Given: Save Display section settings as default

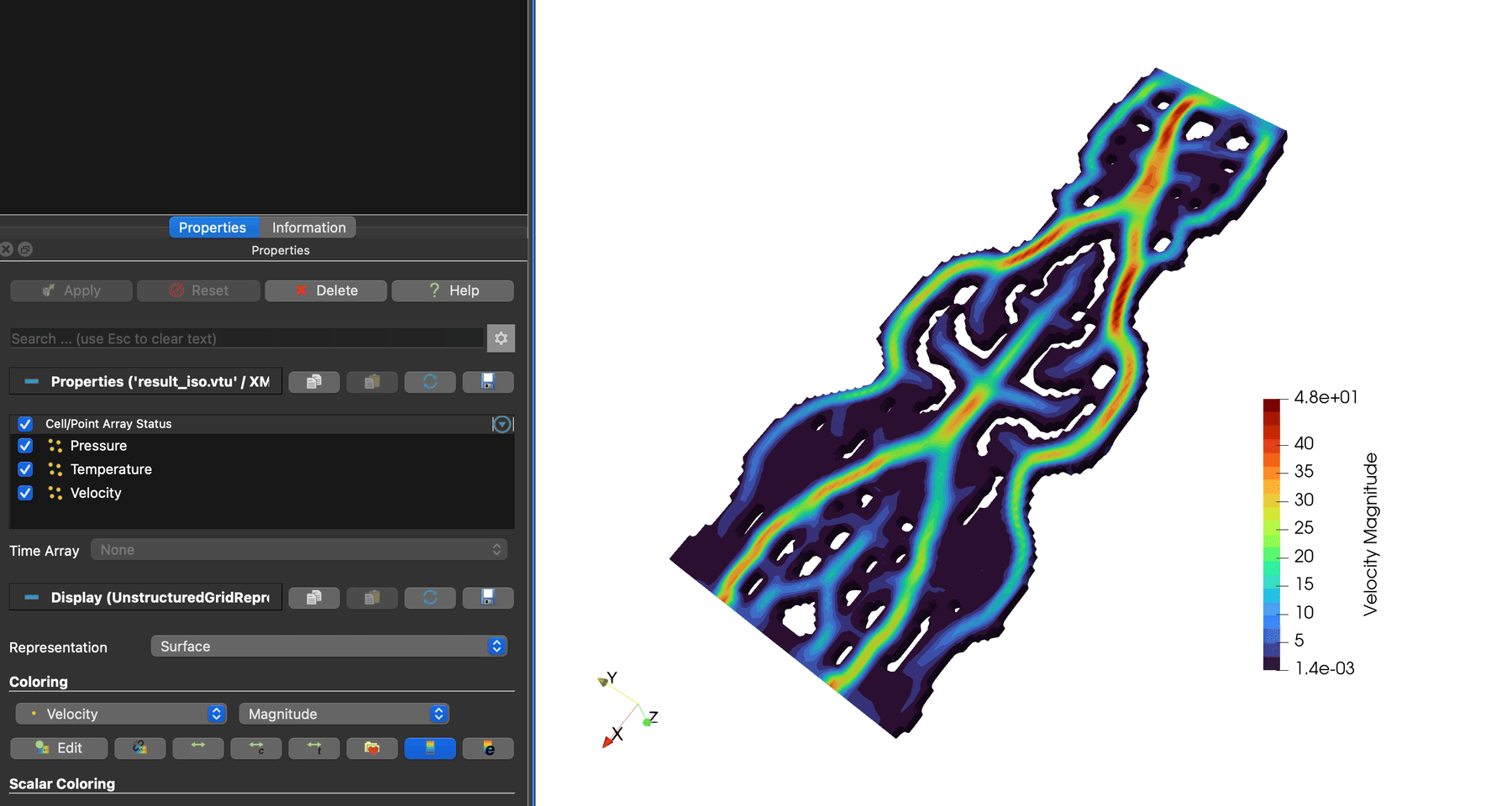Looking at the screenshot, I should [488, 598].
